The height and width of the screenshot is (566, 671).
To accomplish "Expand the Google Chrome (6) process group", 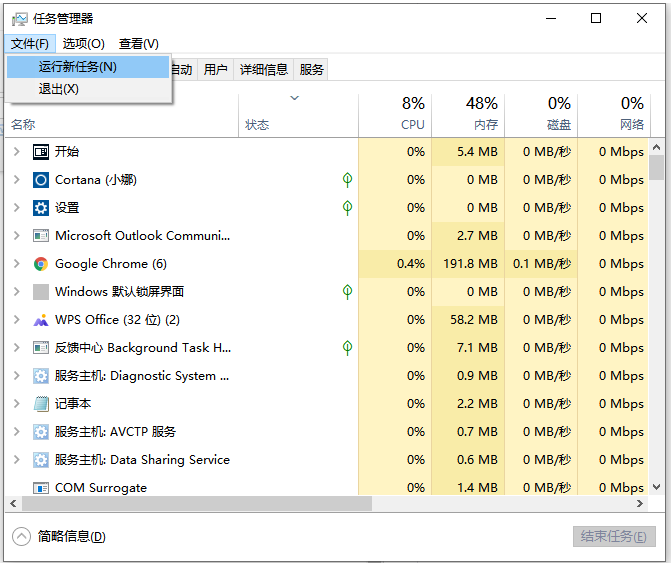I will (17, 264).
